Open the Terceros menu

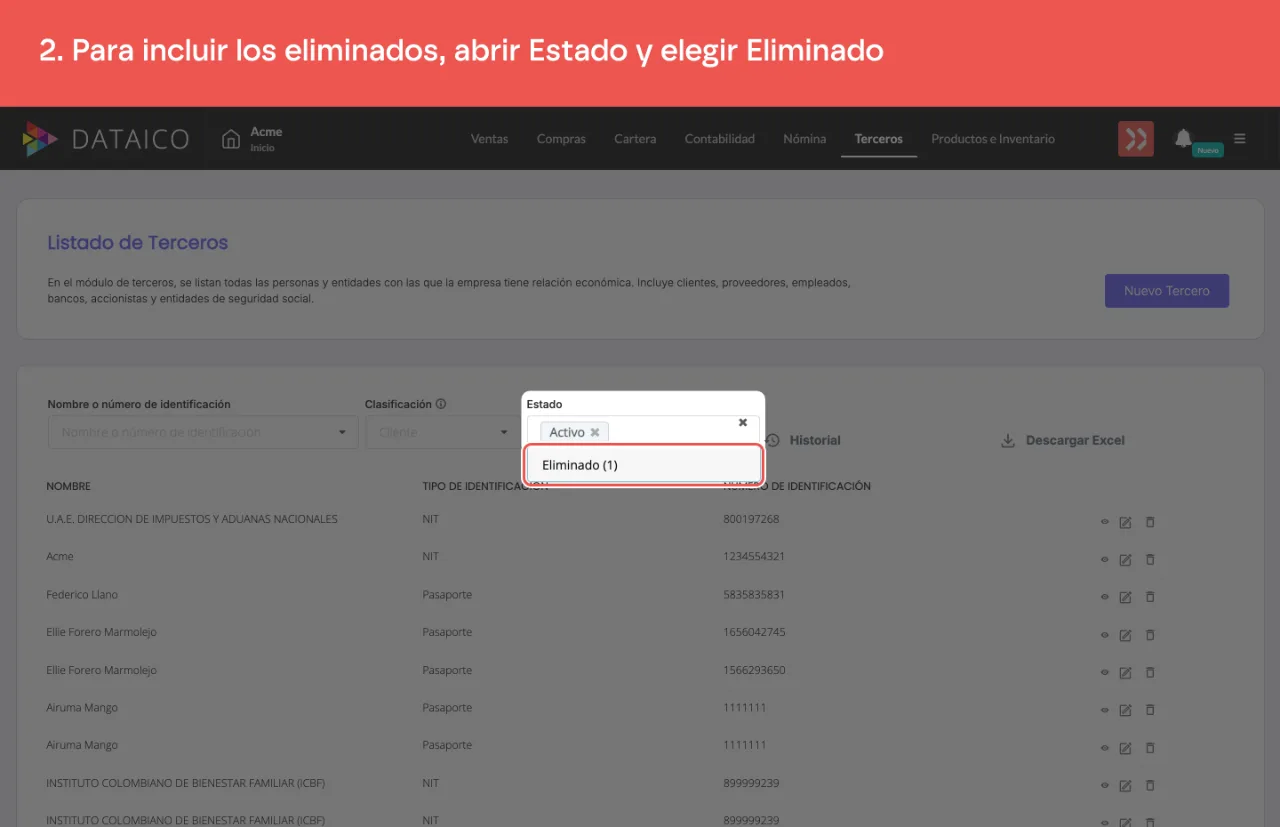pyautogui.click(x=879, y=139)
